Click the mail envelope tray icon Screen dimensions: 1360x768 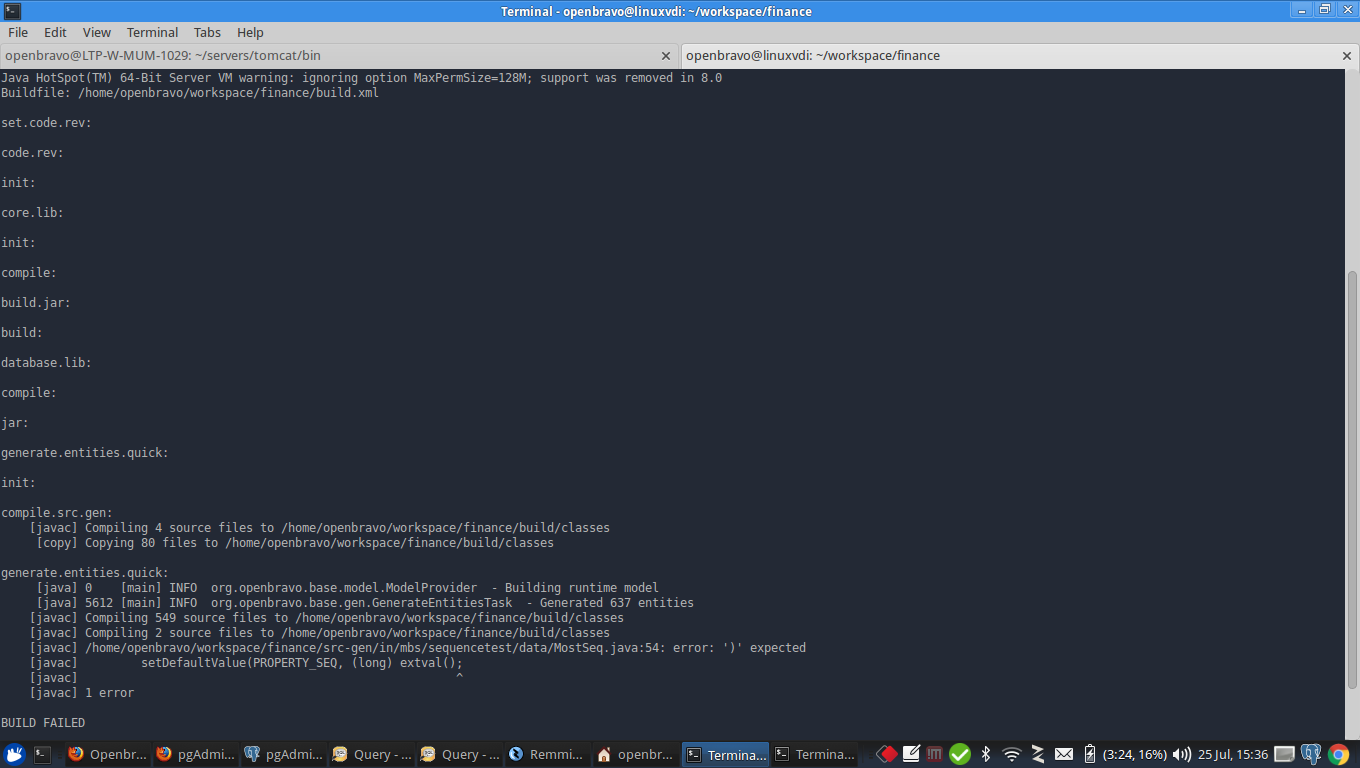(x=1064, y=754)
